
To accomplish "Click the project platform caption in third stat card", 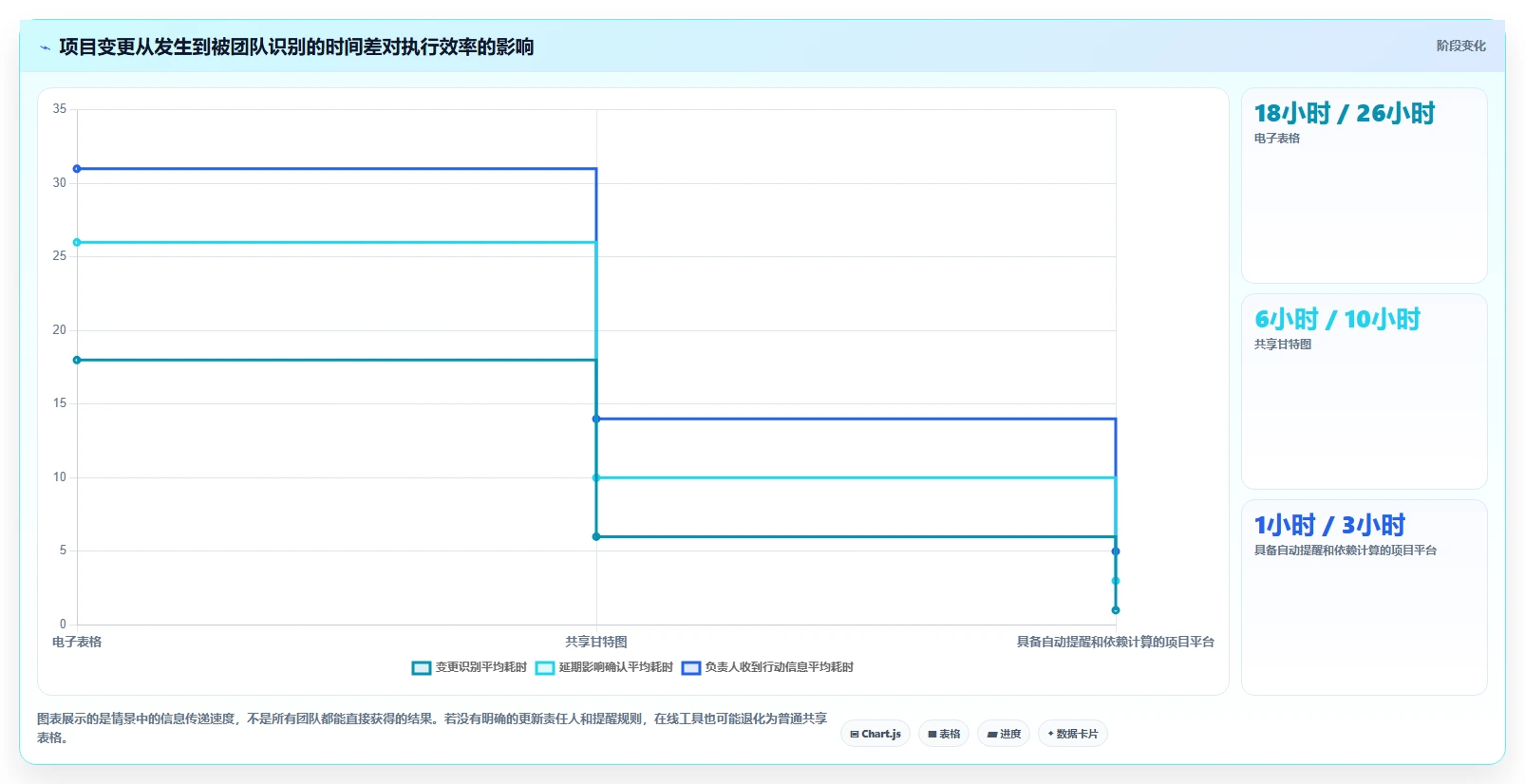I will tap(1346, 551).
